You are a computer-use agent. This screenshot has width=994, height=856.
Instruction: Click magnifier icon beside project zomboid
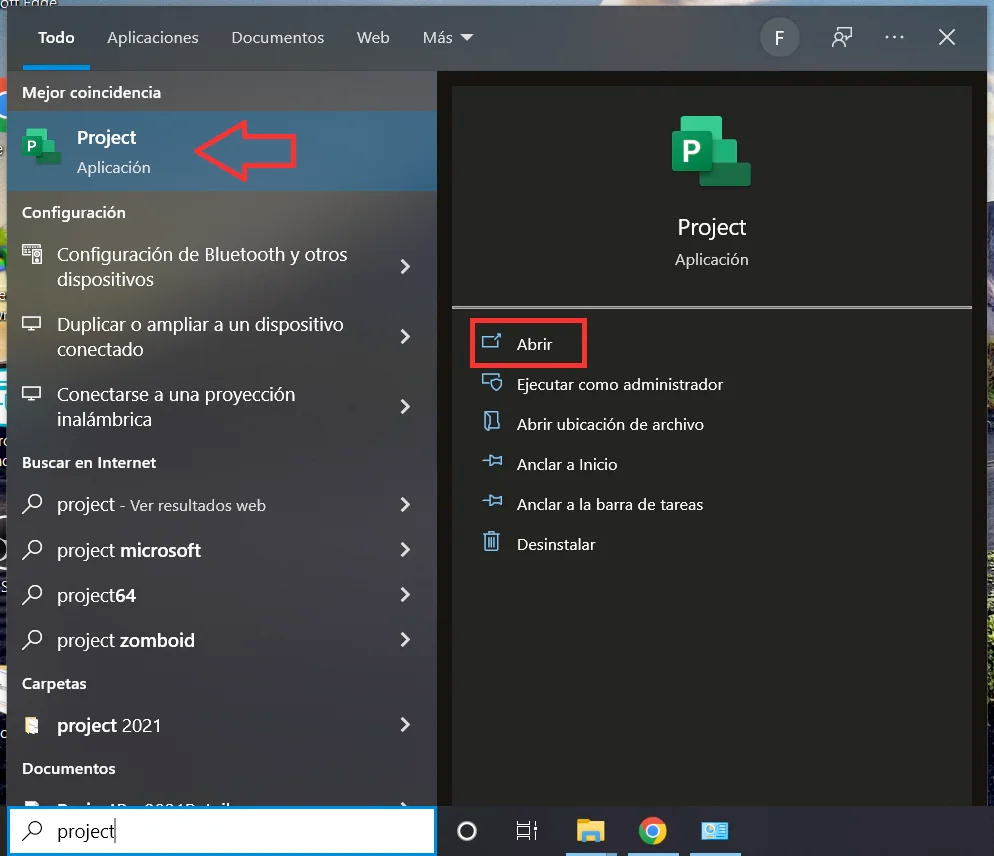32,639
